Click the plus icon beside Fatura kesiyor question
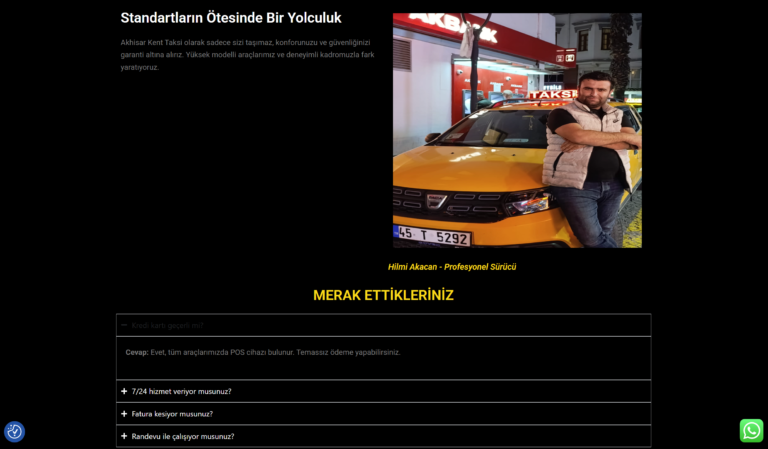Image resolution: width=768 pixels, height=449 pixels. point(124,414)
